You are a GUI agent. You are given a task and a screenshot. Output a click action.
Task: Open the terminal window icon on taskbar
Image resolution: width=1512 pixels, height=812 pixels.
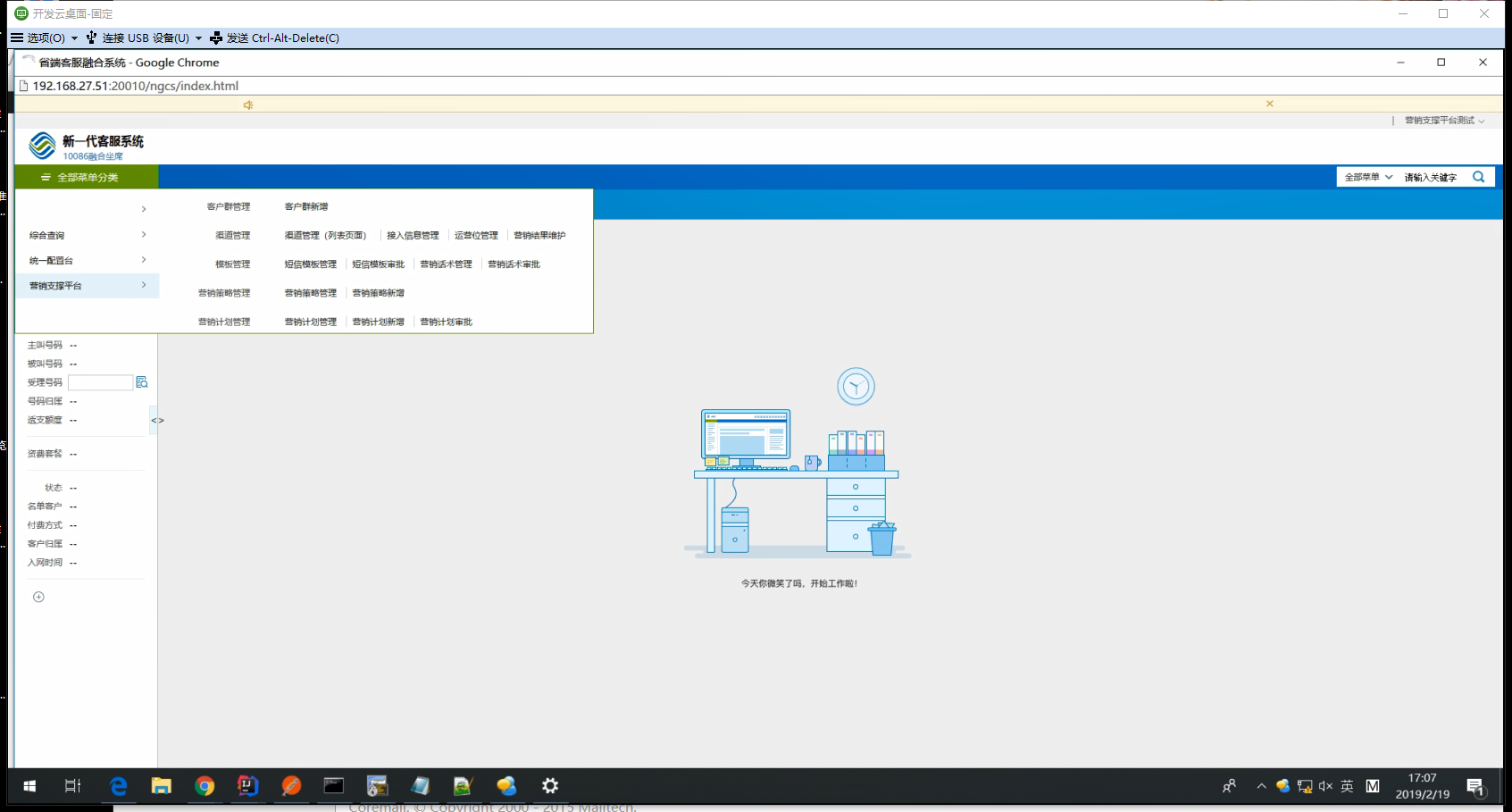coord(334,786)
